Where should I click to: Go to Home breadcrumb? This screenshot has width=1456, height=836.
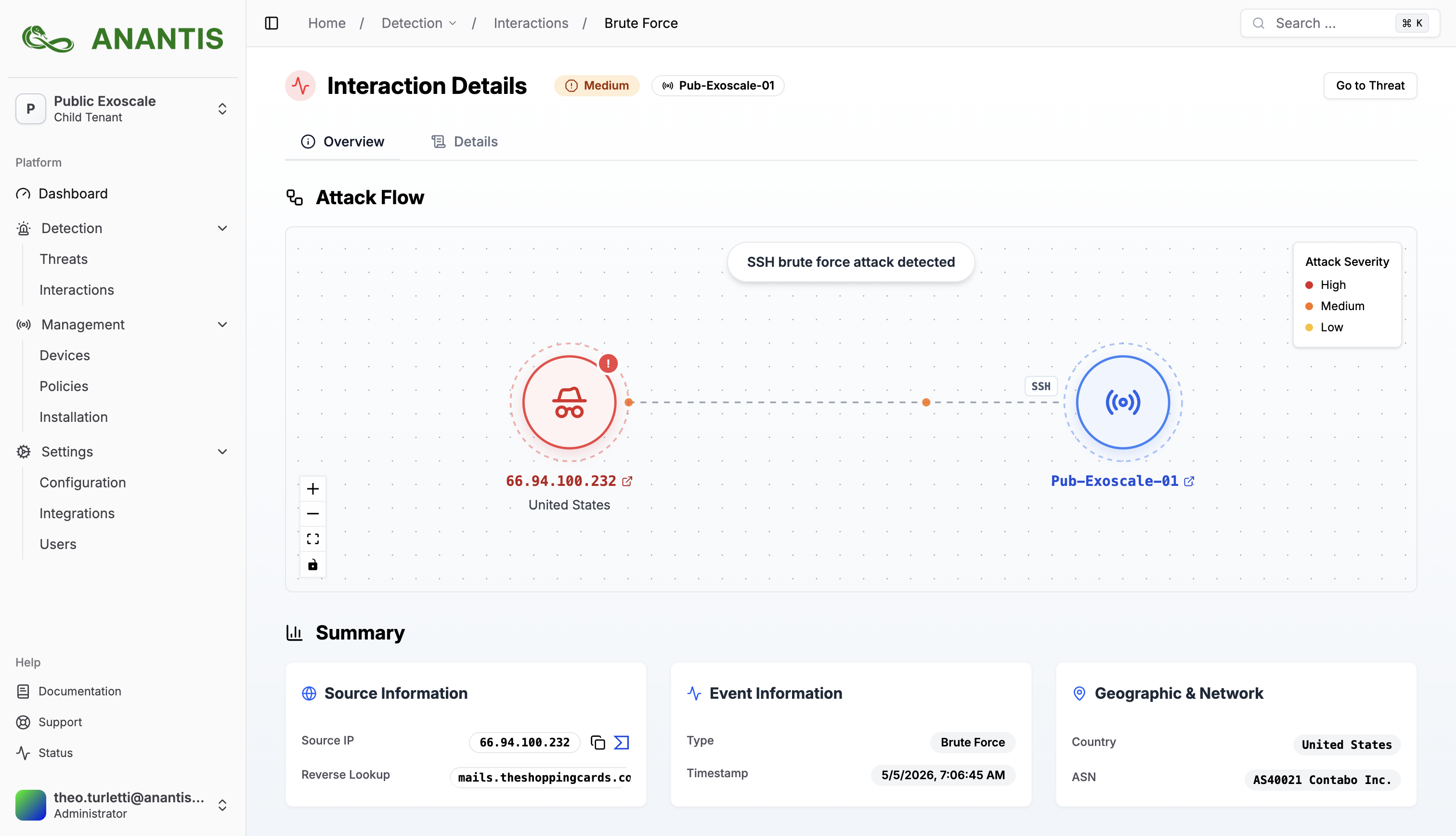tap(326, 23)
